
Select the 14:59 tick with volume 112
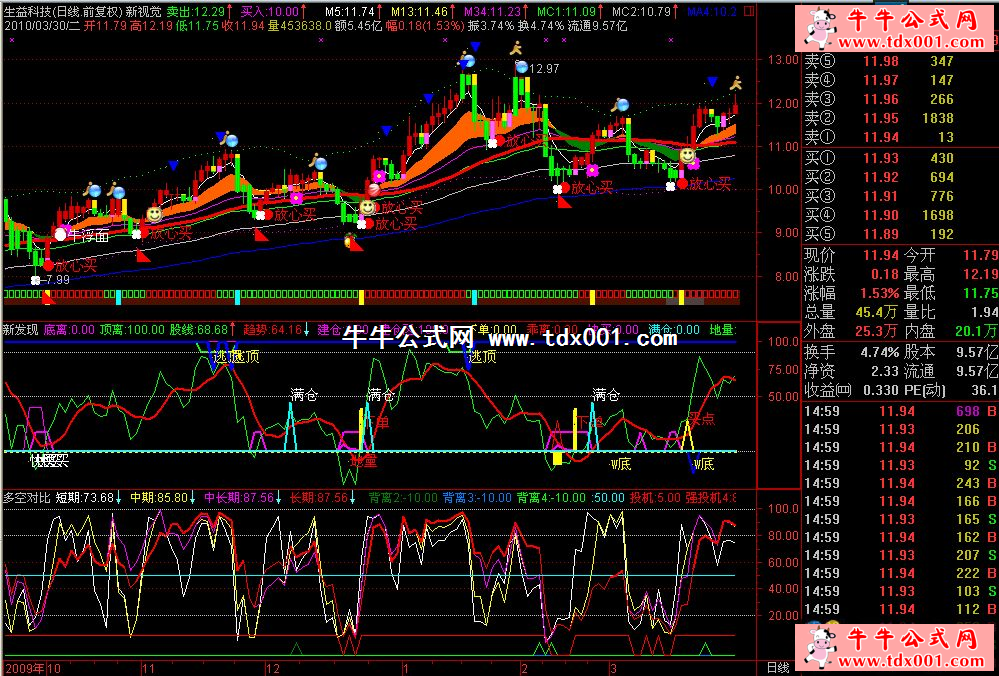coord(900,610)
